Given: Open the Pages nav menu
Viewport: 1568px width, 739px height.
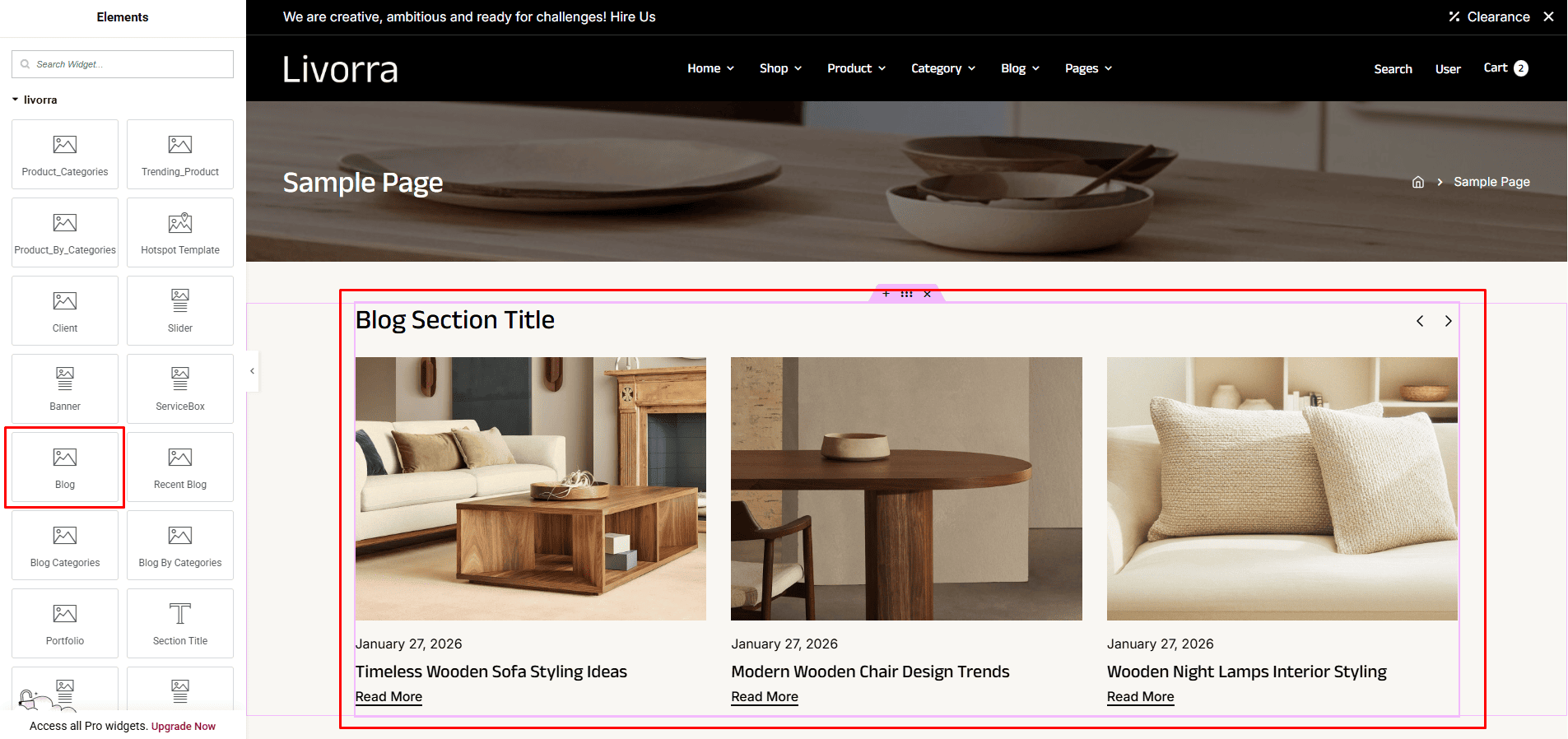Looking at the screenshot, I should pyautogui.click(x=1088, y=68).
